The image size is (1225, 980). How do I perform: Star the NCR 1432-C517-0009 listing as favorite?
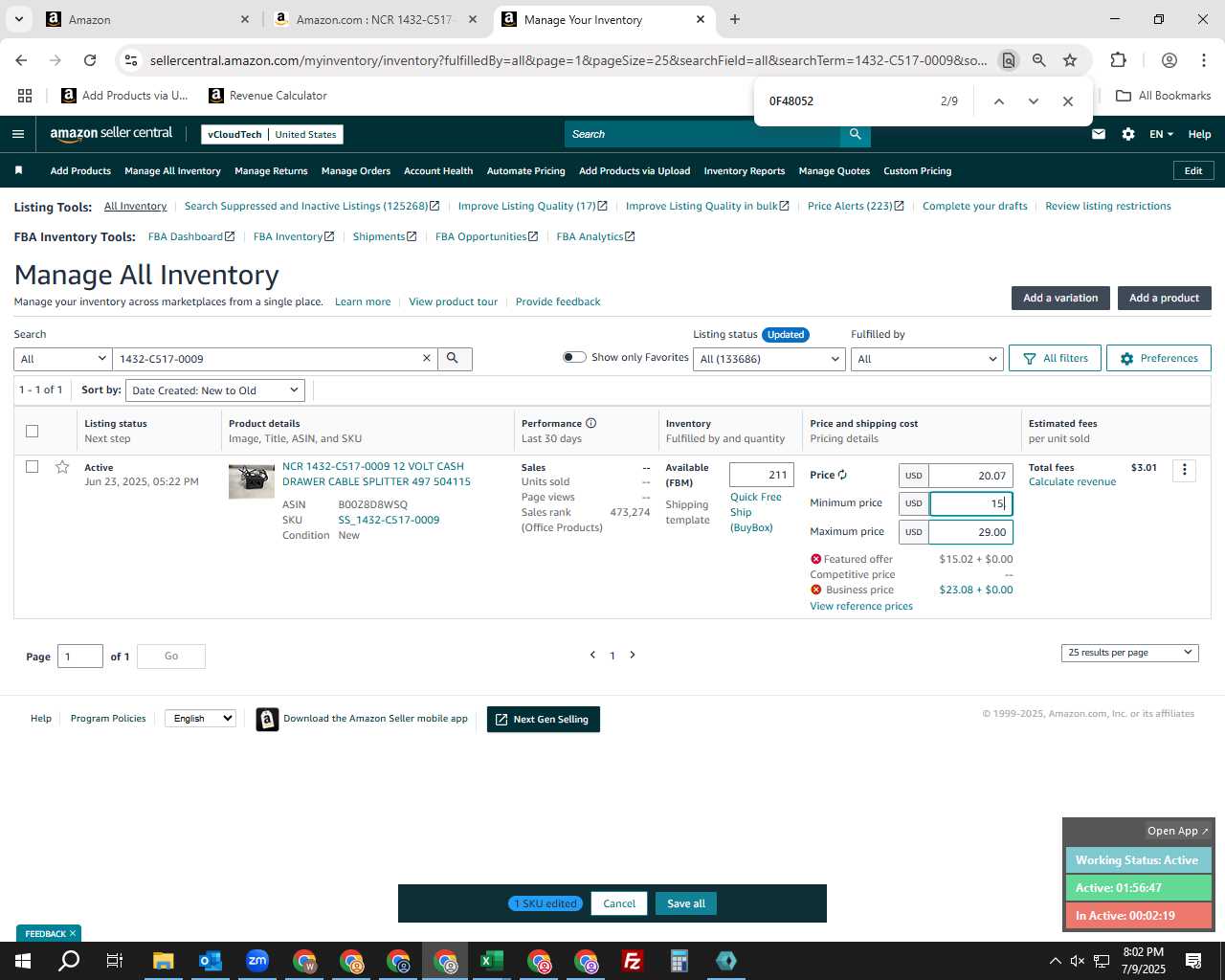[62, 467]
